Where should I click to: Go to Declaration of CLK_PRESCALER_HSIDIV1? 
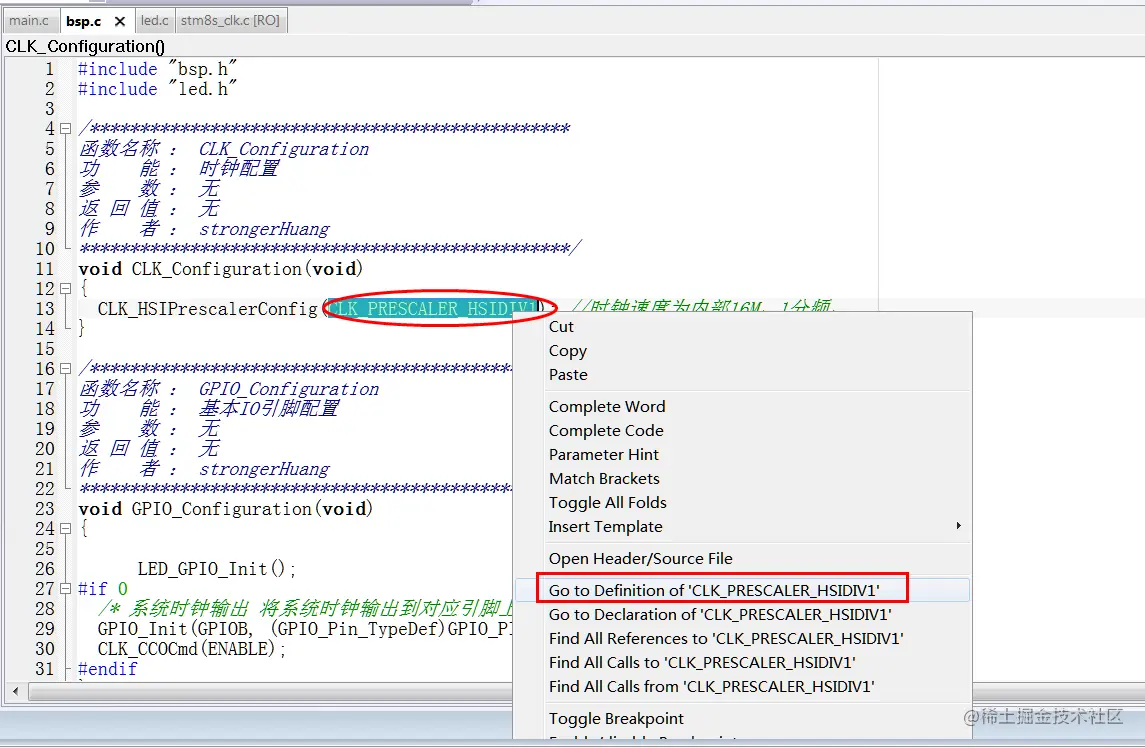(743, 614)
